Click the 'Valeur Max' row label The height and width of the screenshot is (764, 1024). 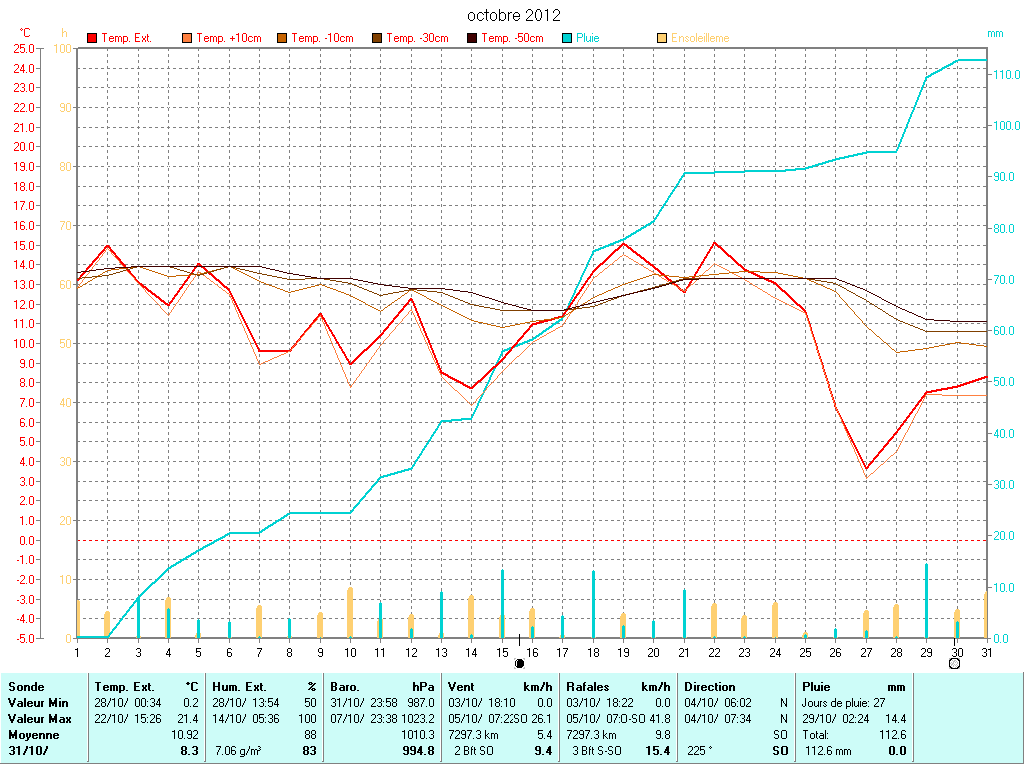click(39, 718)
